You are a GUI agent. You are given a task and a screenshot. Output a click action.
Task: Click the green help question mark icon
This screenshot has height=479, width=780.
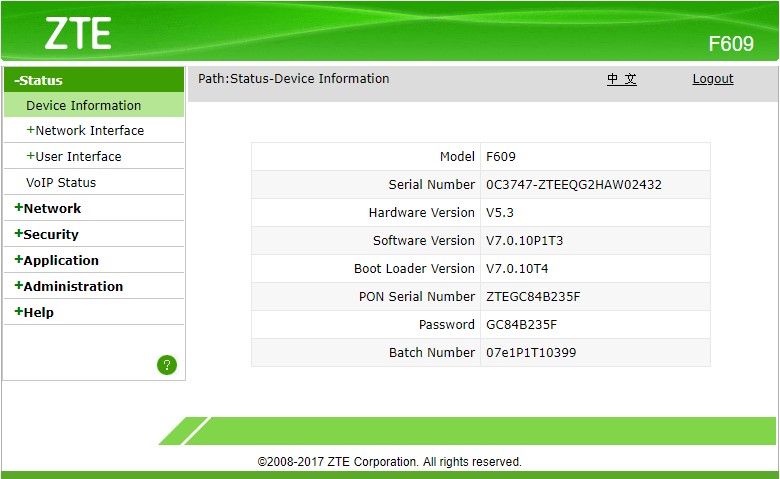(167, 365)
